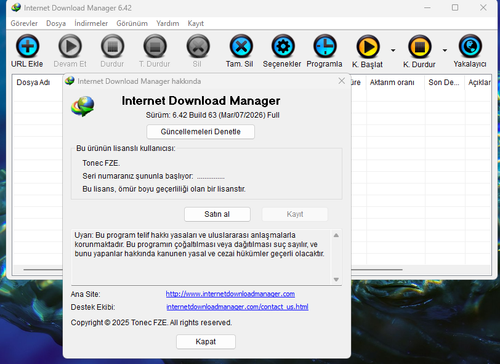Open the Programla scheduler icon
The image size is (500, 364).
coord(325,46)
